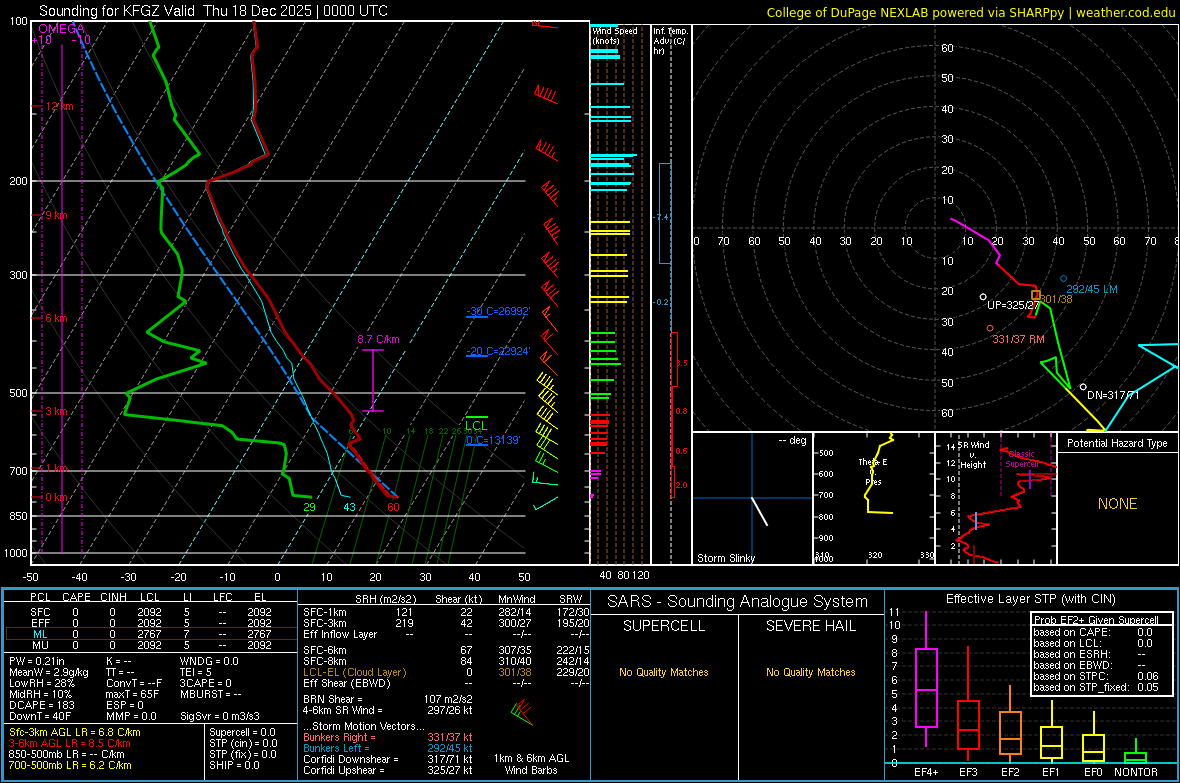Click the 'maxT = 65F' value
The image size is (1180, 783).
pyautogui.click(x=132, y=694)
